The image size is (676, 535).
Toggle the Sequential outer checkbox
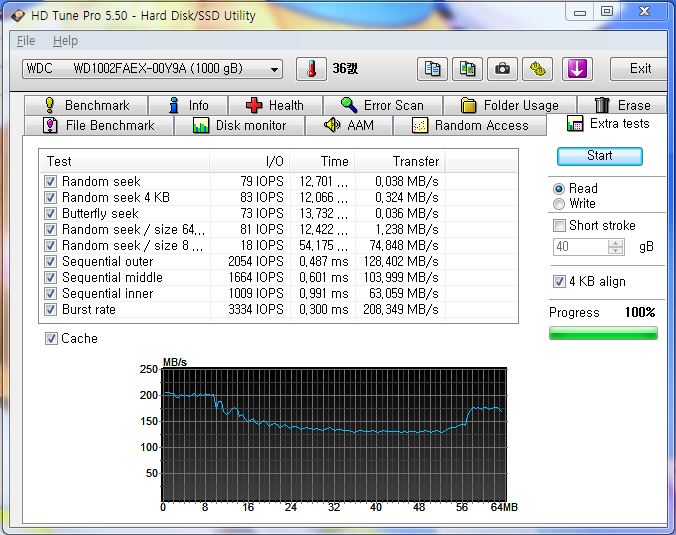[50, 262]
